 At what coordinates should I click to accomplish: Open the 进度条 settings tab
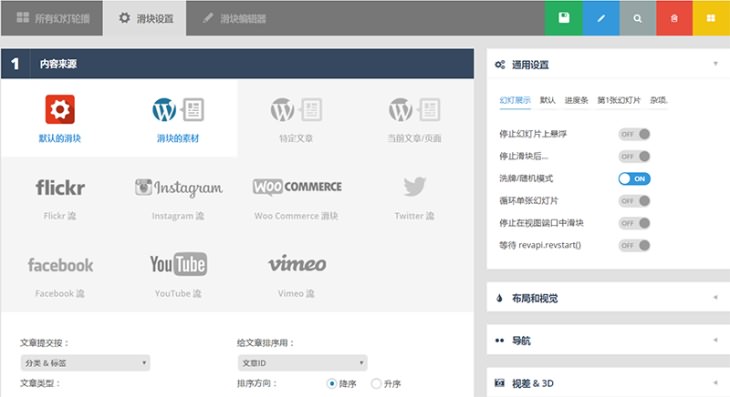576,100
